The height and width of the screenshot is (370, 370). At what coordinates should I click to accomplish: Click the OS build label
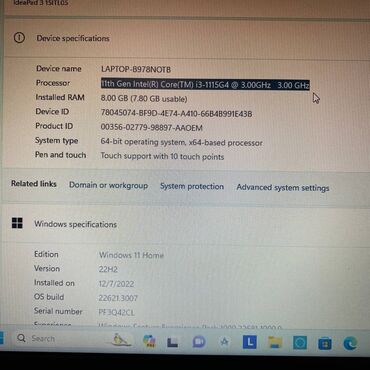point(49,297)
